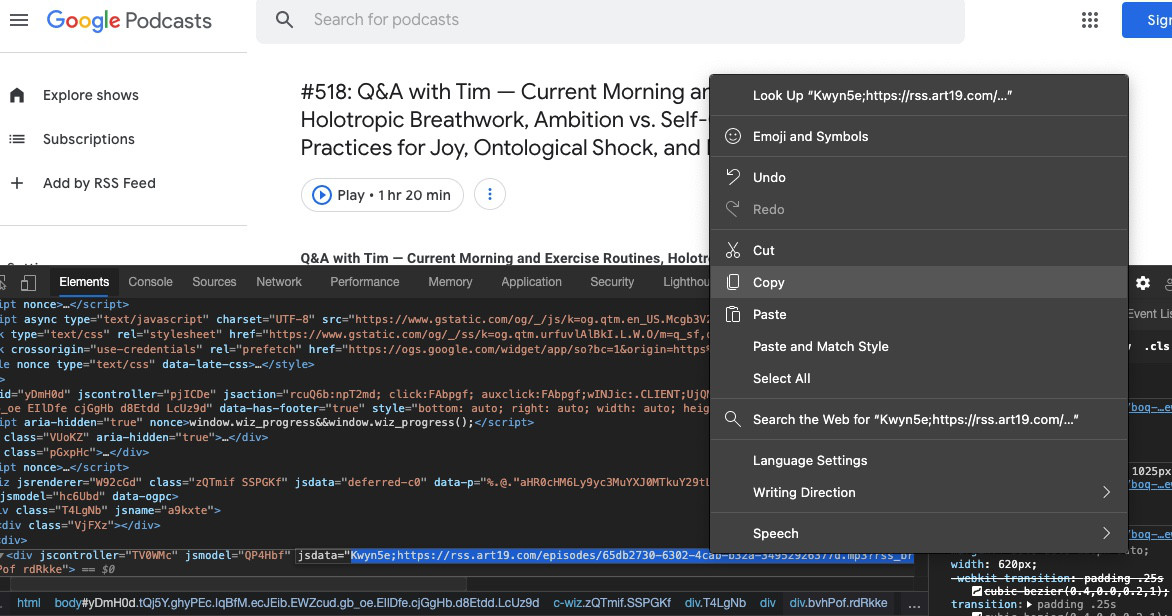Click the "Q&A with Tim" description text
1172x616 pixels.
coord(505,259)
